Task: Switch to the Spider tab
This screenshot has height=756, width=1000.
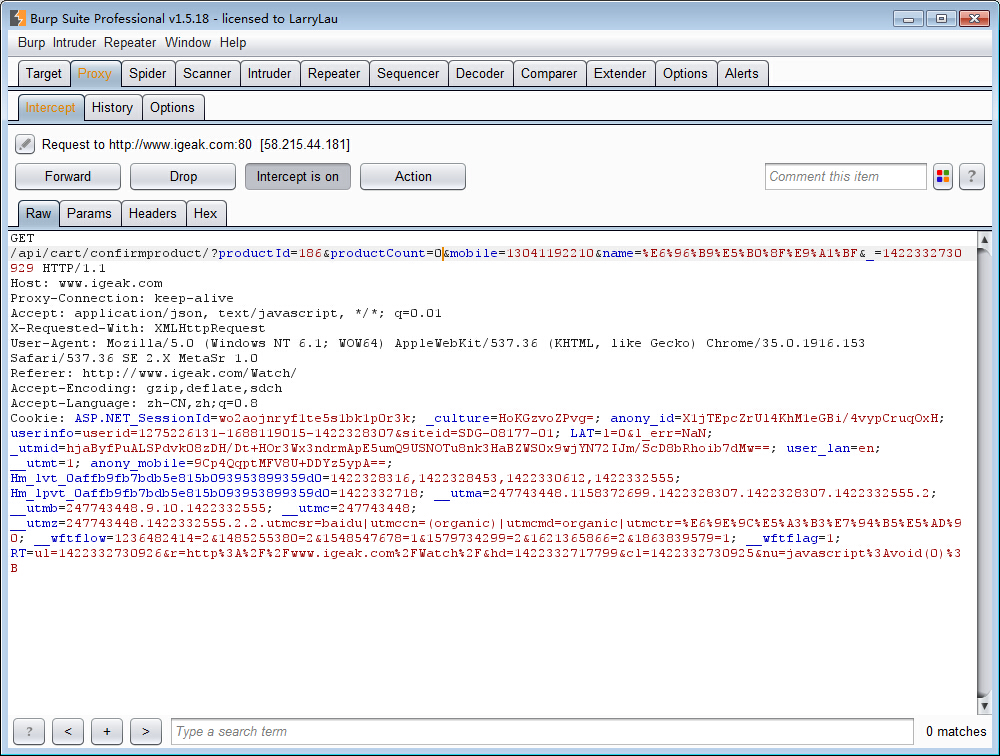Action: point(147,73)
